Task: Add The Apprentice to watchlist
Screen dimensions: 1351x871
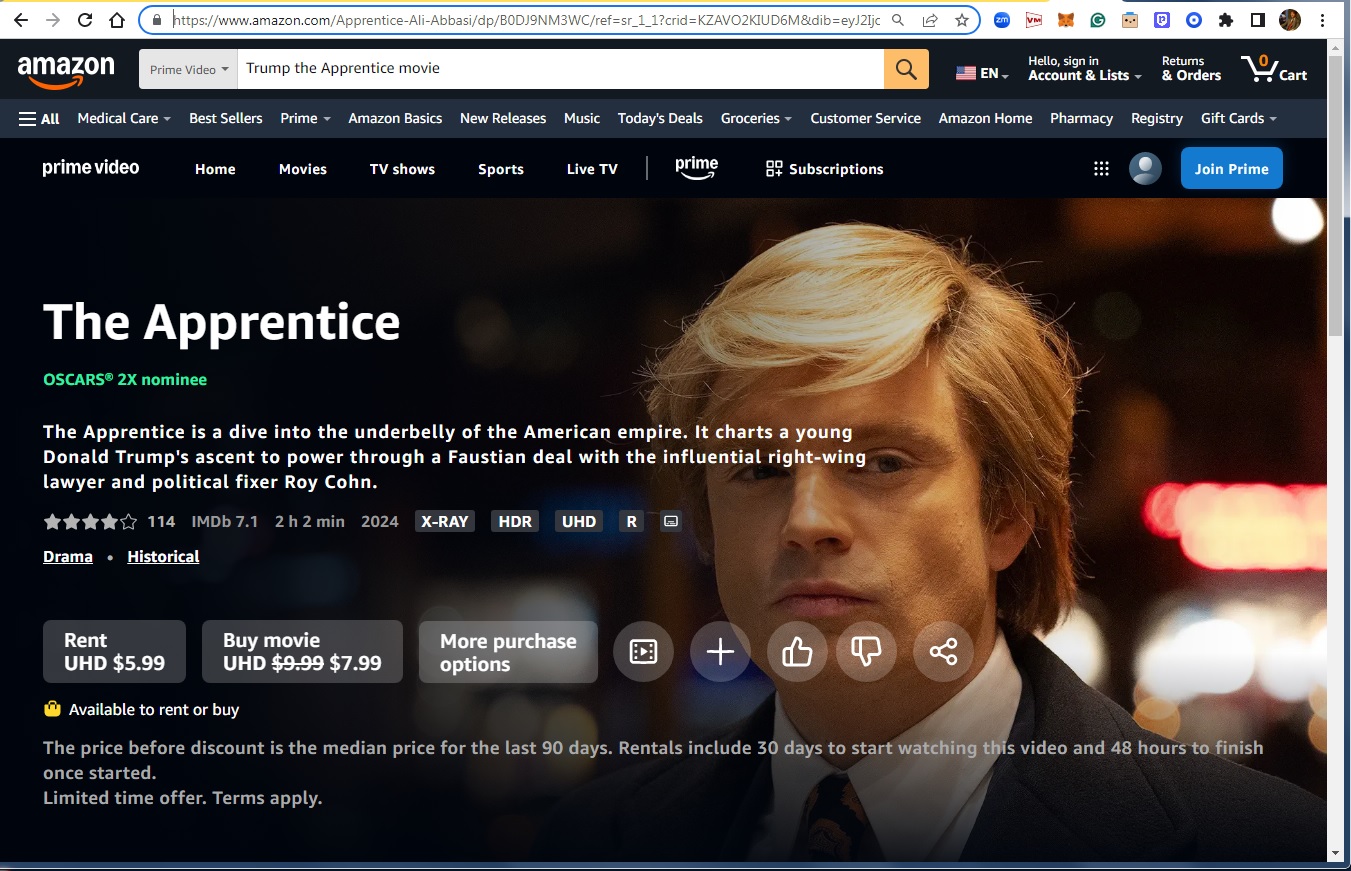Action: tap(720, 652)
